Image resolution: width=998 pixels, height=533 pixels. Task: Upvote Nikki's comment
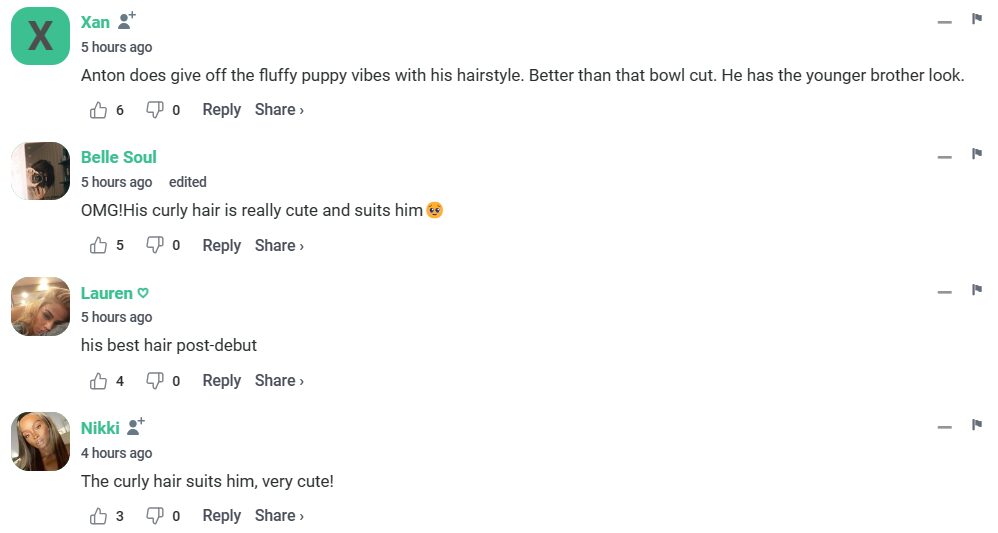pos(98,516)
